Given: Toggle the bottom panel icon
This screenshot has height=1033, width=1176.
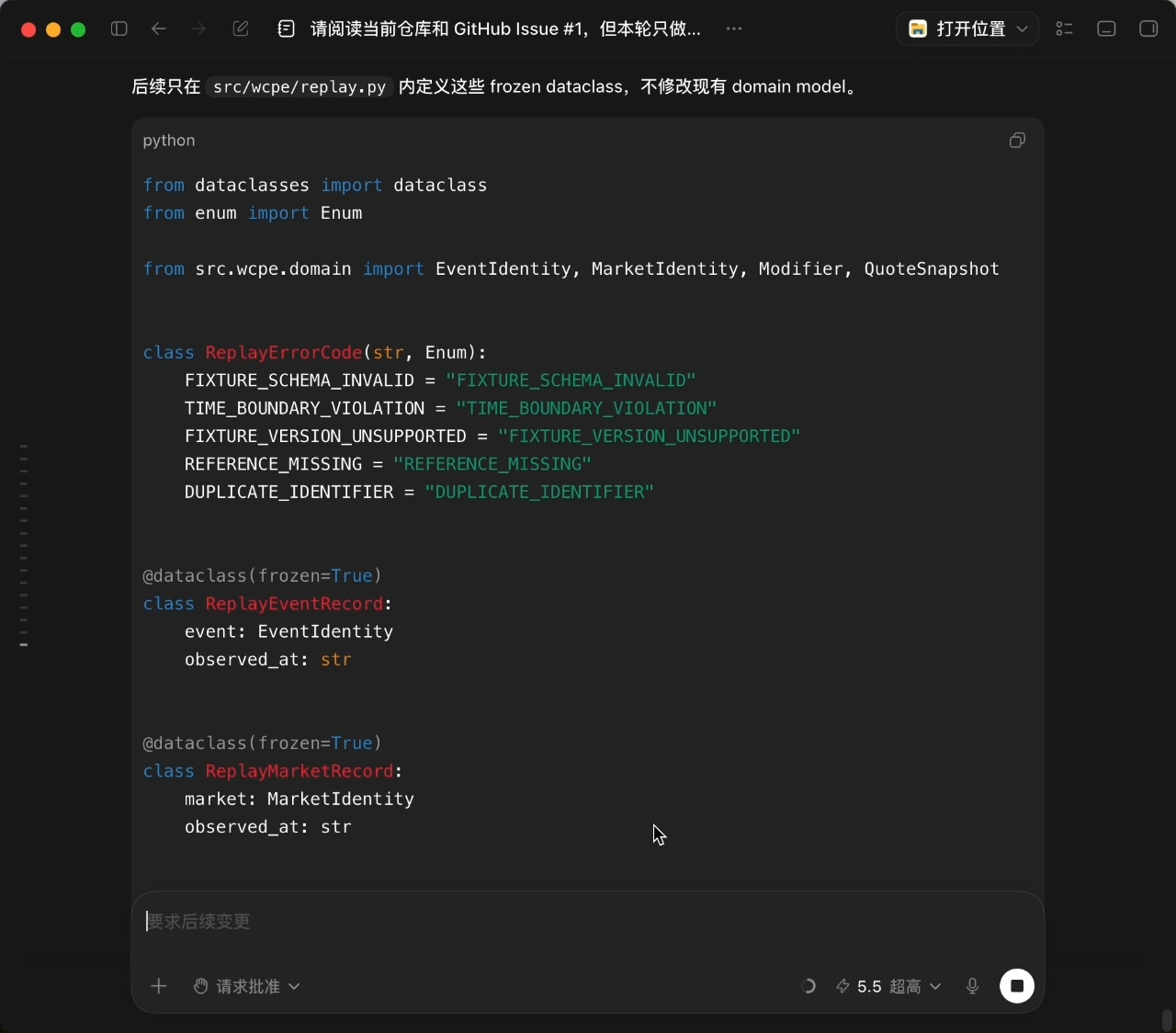Looking at the screenshot, I should click(x=1106, y=28).
